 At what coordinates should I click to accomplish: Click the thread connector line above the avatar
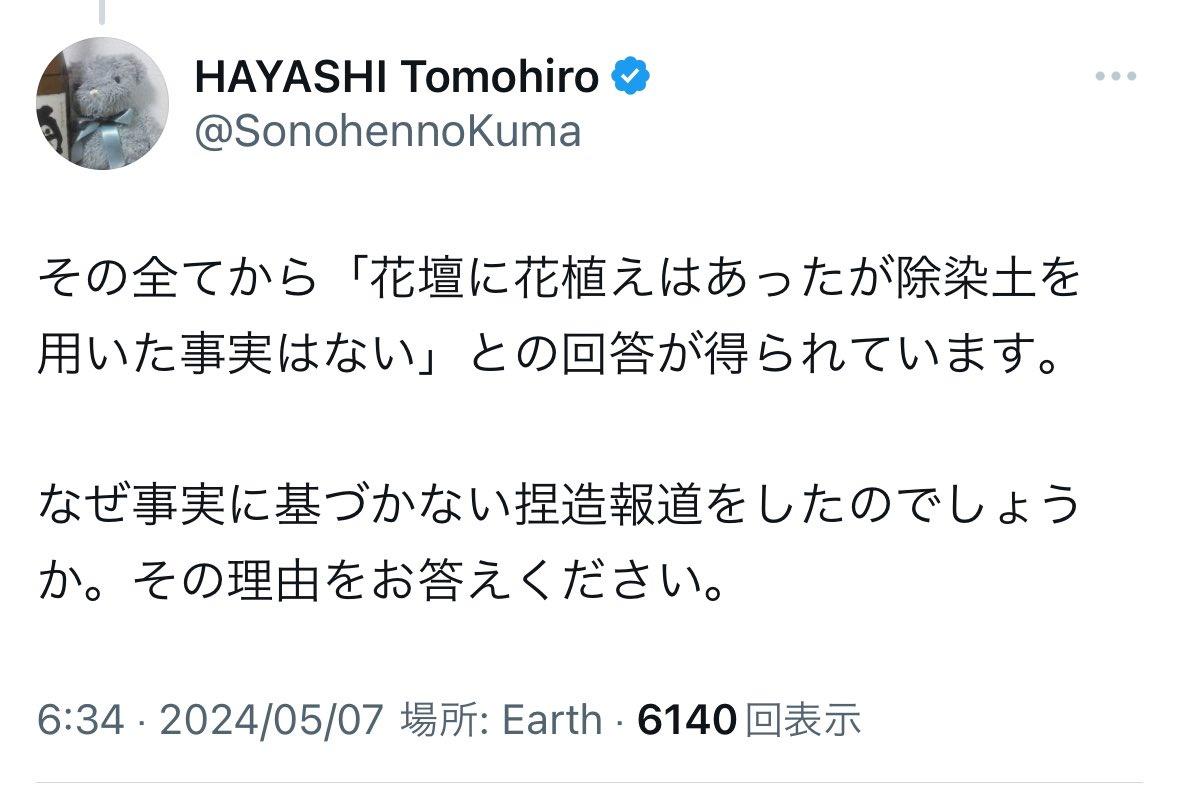[102, 12]
